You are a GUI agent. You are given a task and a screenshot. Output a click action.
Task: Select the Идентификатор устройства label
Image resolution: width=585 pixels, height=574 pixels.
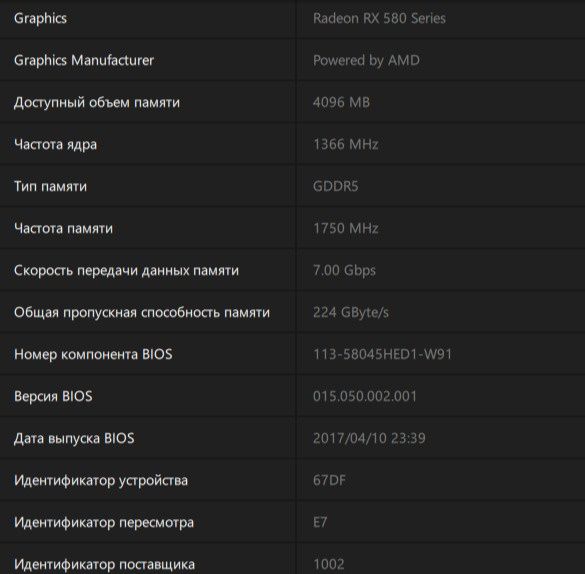101,481
